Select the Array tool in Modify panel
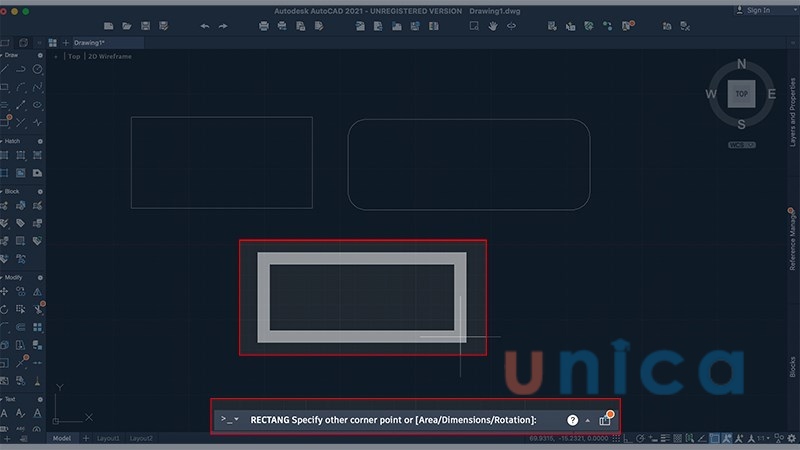This screenshot has width=800, height=450. (x=37, y=327)
